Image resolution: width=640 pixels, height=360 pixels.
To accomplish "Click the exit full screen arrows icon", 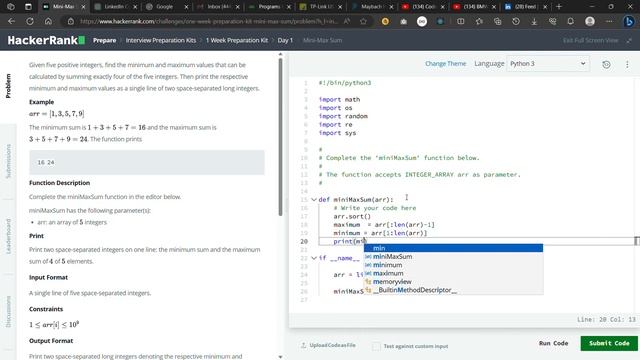I will pos(629,40).
